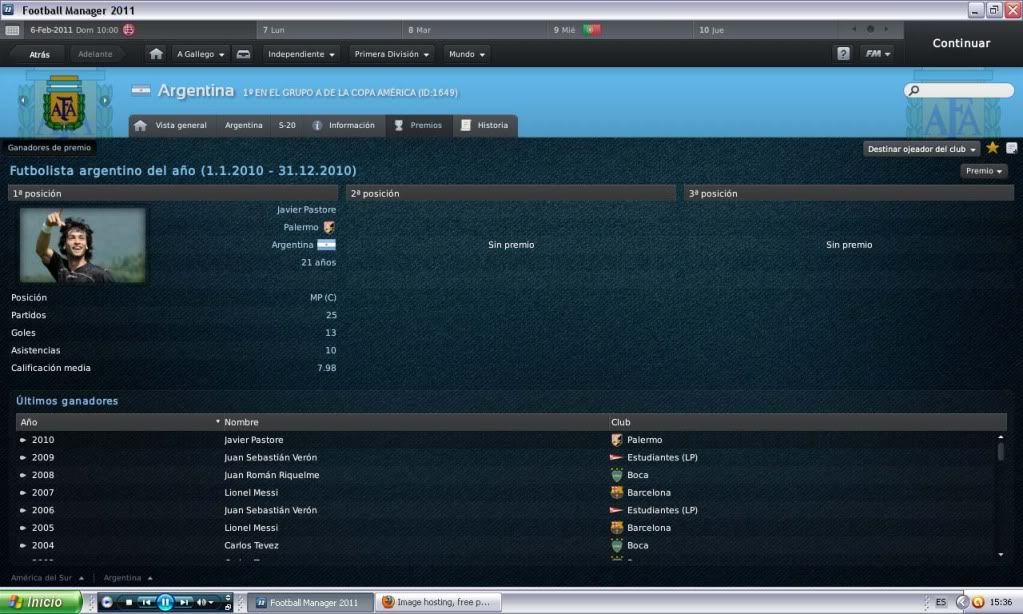Open the Información tab
Screen dimensions: 1023x614
(344, 125)
